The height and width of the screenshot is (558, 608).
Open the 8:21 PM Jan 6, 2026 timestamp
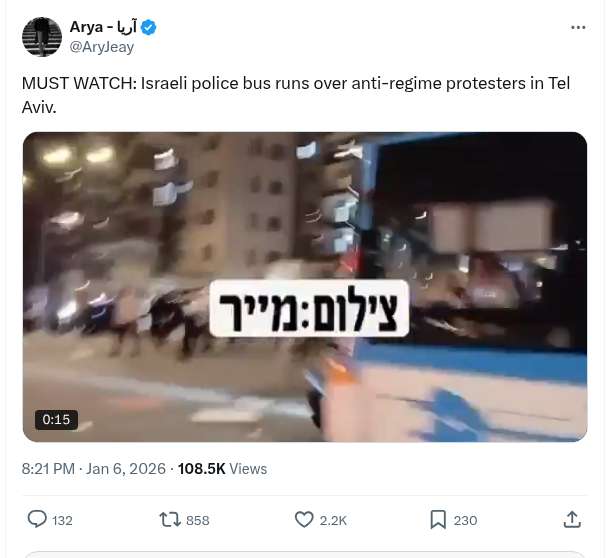[93, 469]
